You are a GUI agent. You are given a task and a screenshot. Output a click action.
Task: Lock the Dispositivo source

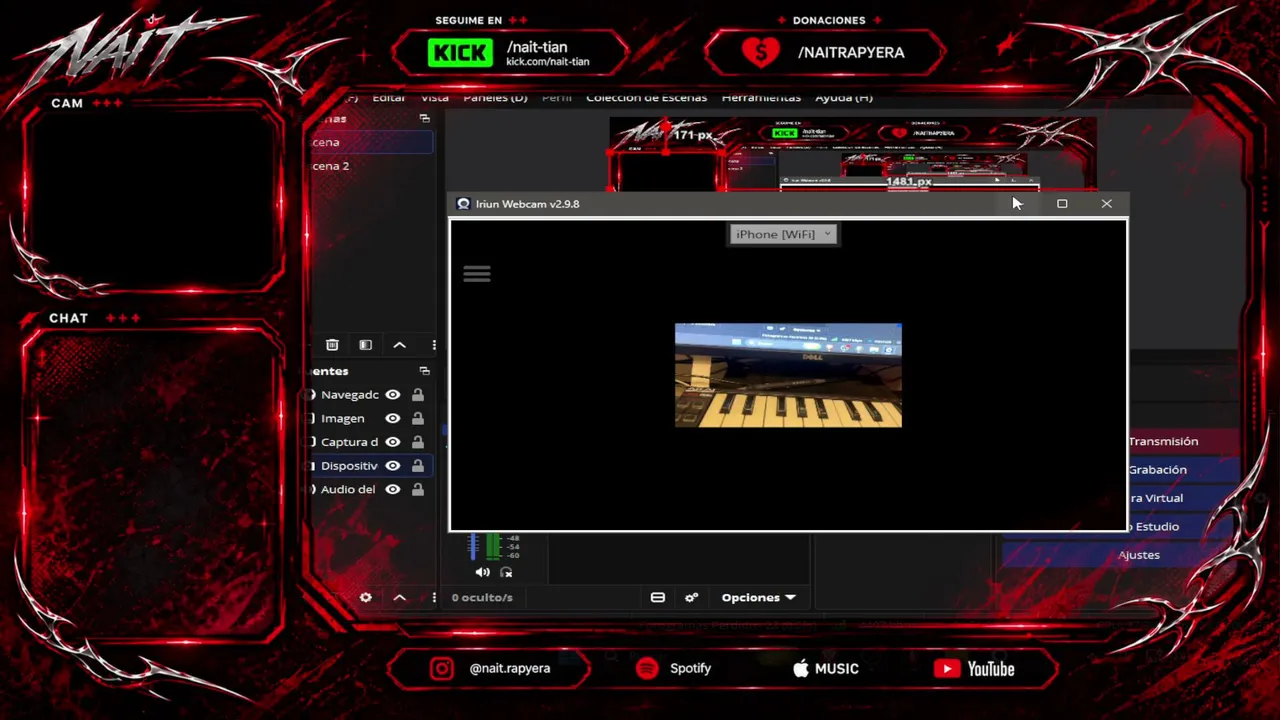click(x=418, y=466)
